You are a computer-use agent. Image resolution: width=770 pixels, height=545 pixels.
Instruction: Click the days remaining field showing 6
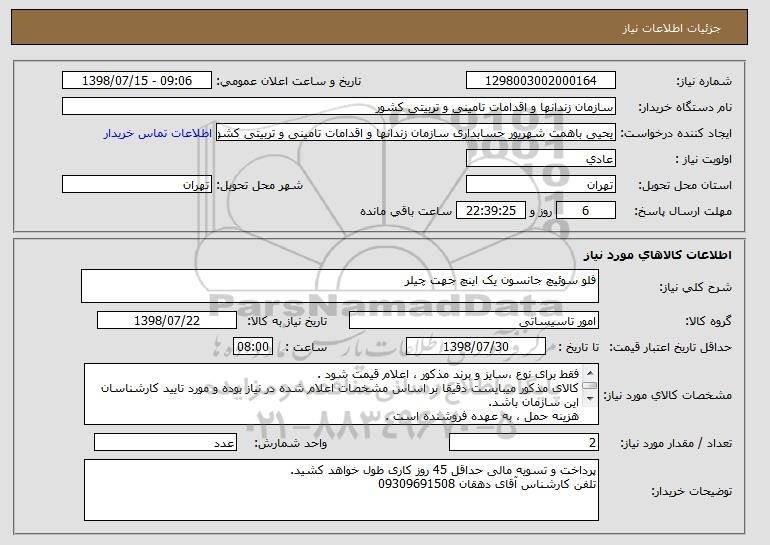point(585,211)
